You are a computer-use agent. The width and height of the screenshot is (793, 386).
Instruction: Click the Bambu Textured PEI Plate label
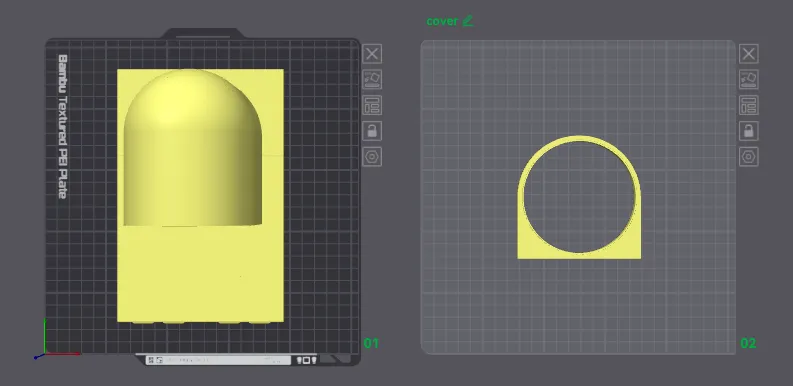63,126
